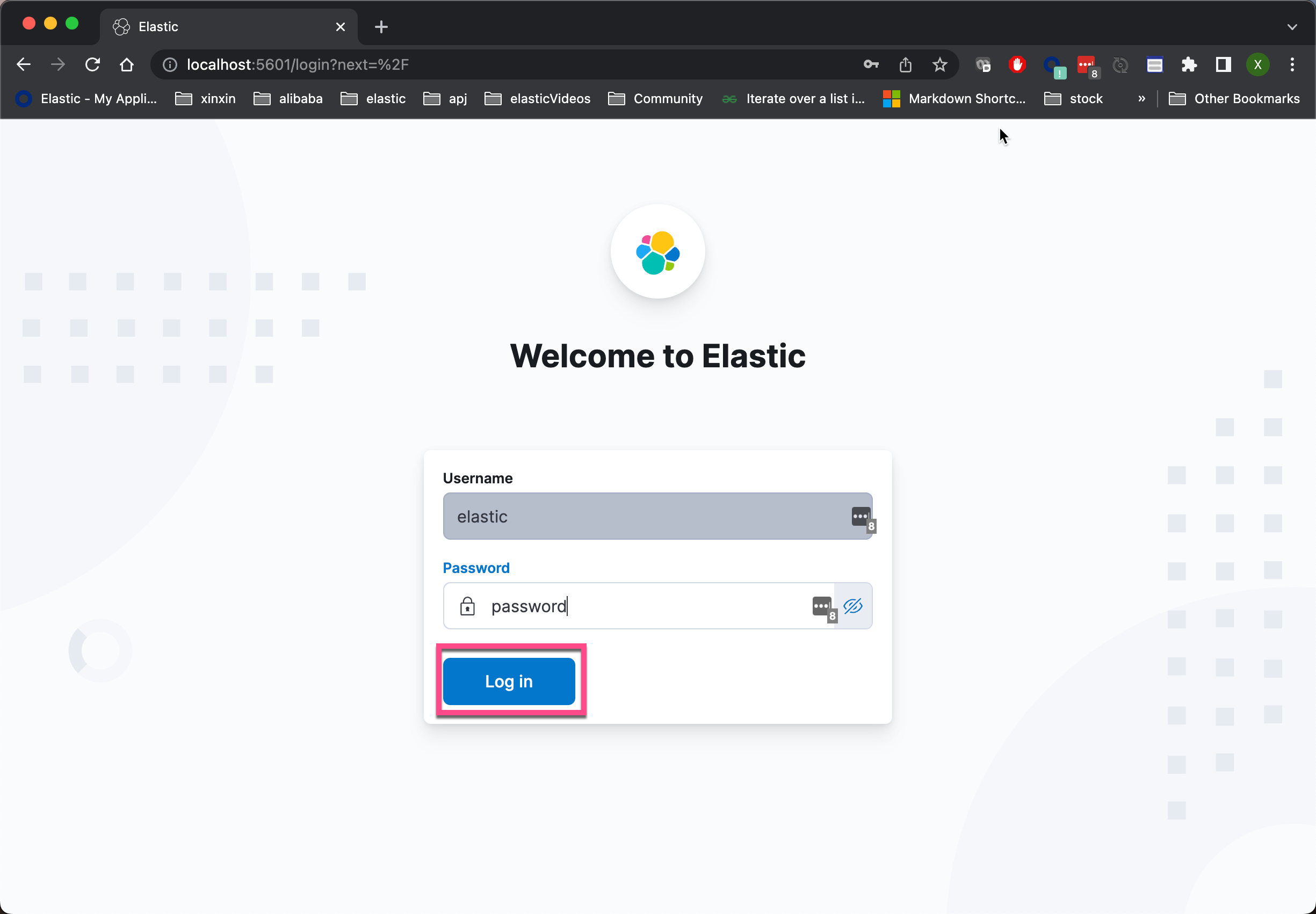Expand hidden bookmarks chevron
The height and width of the screenshot is (914, 1316).
[x=1141, y=98]
